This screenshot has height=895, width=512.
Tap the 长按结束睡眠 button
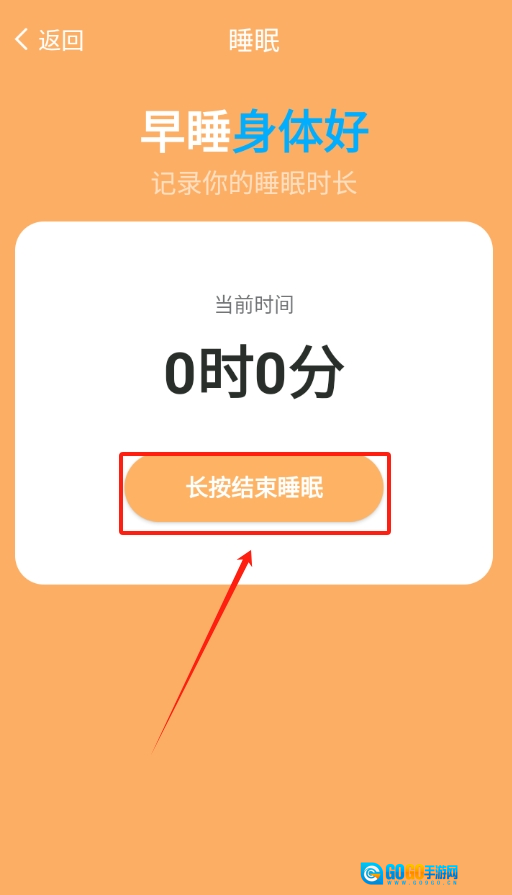coord(254,489)
